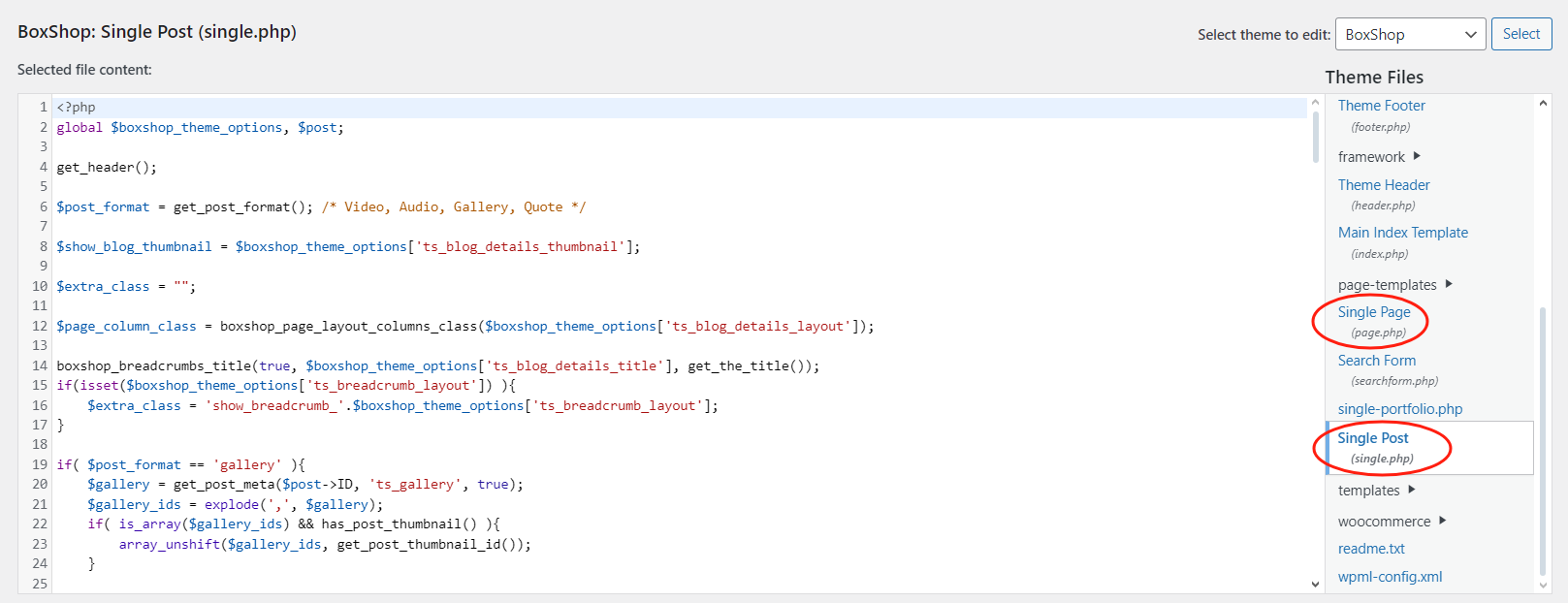
Task: Click line number 25 in the gutter
Action: tap(40, 584)
